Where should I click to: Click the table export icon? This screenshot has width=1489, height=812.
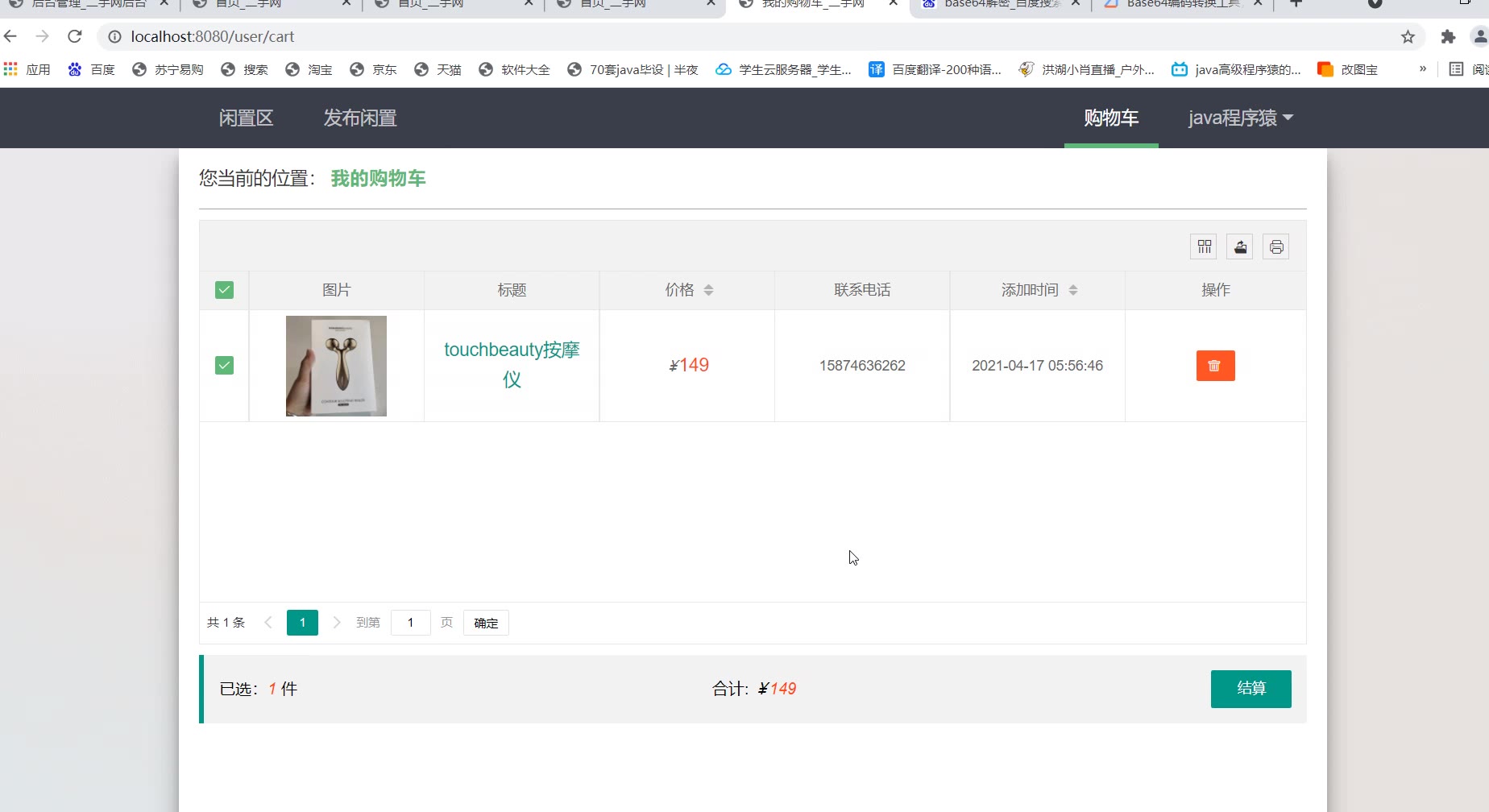point(1240,246)
